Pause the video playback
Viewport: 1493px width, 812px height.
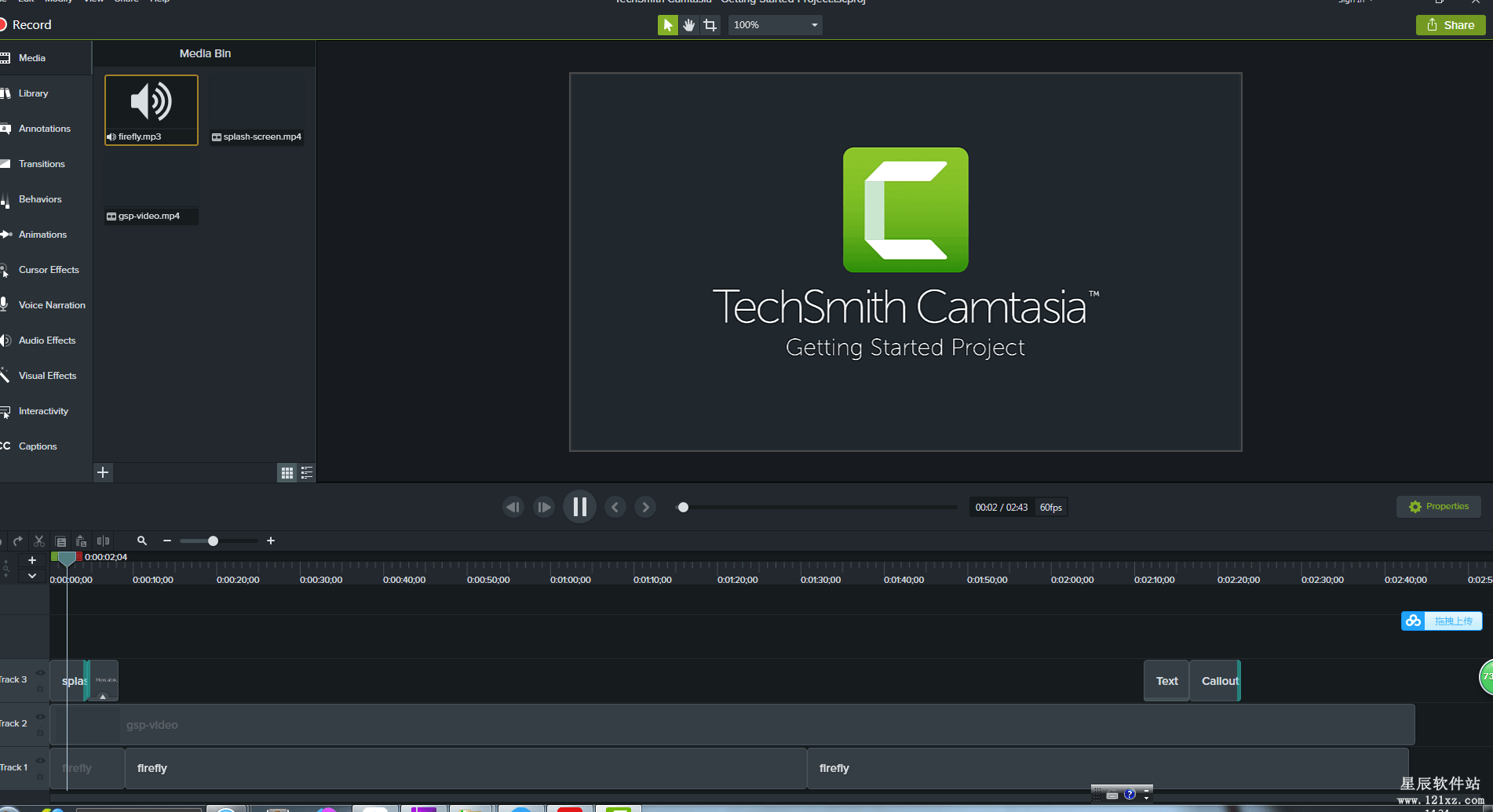coord(580,507)
